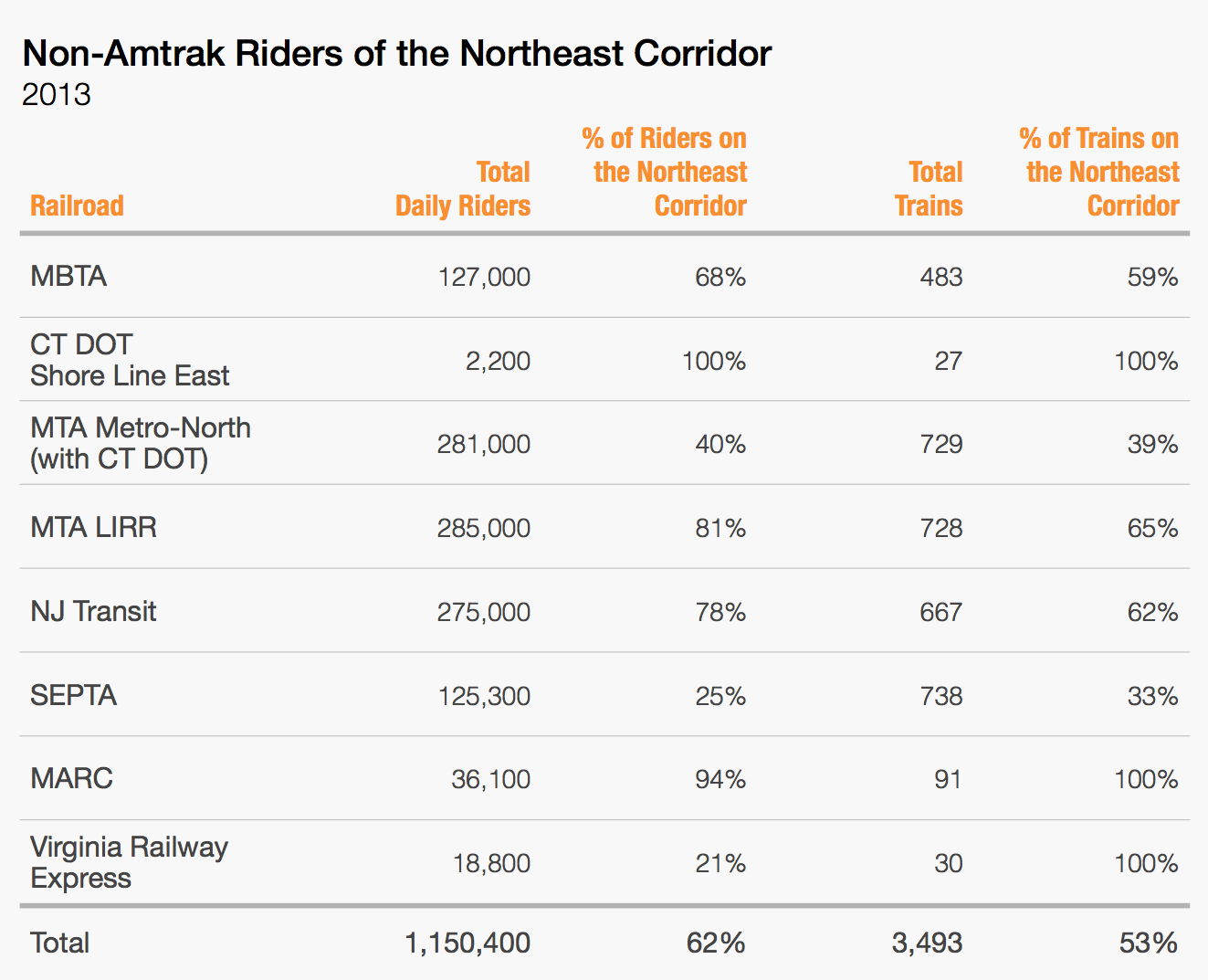Click MBTA's 127,000 daily riders value
Screen dimensions: 1208x980
click(484, 277)
